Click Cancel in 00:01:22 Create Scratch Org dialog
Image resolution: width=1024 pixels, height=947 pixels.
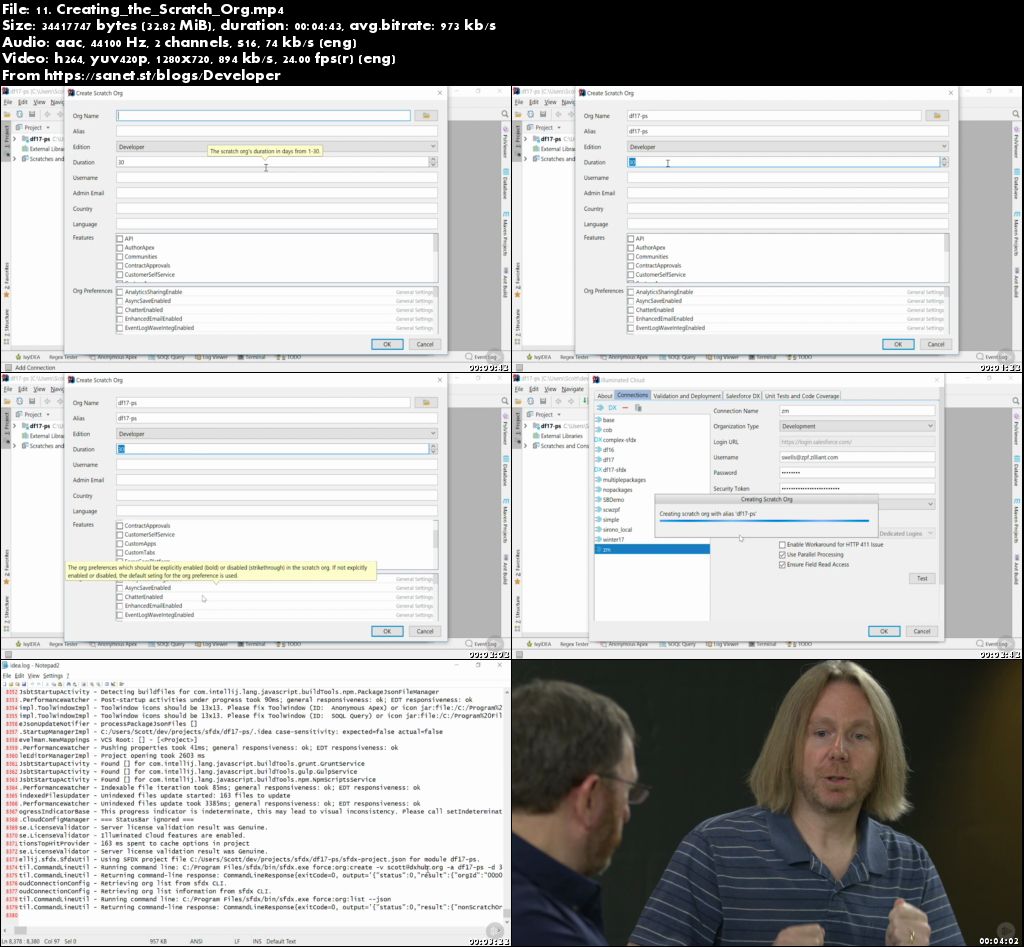coord(936,344)
